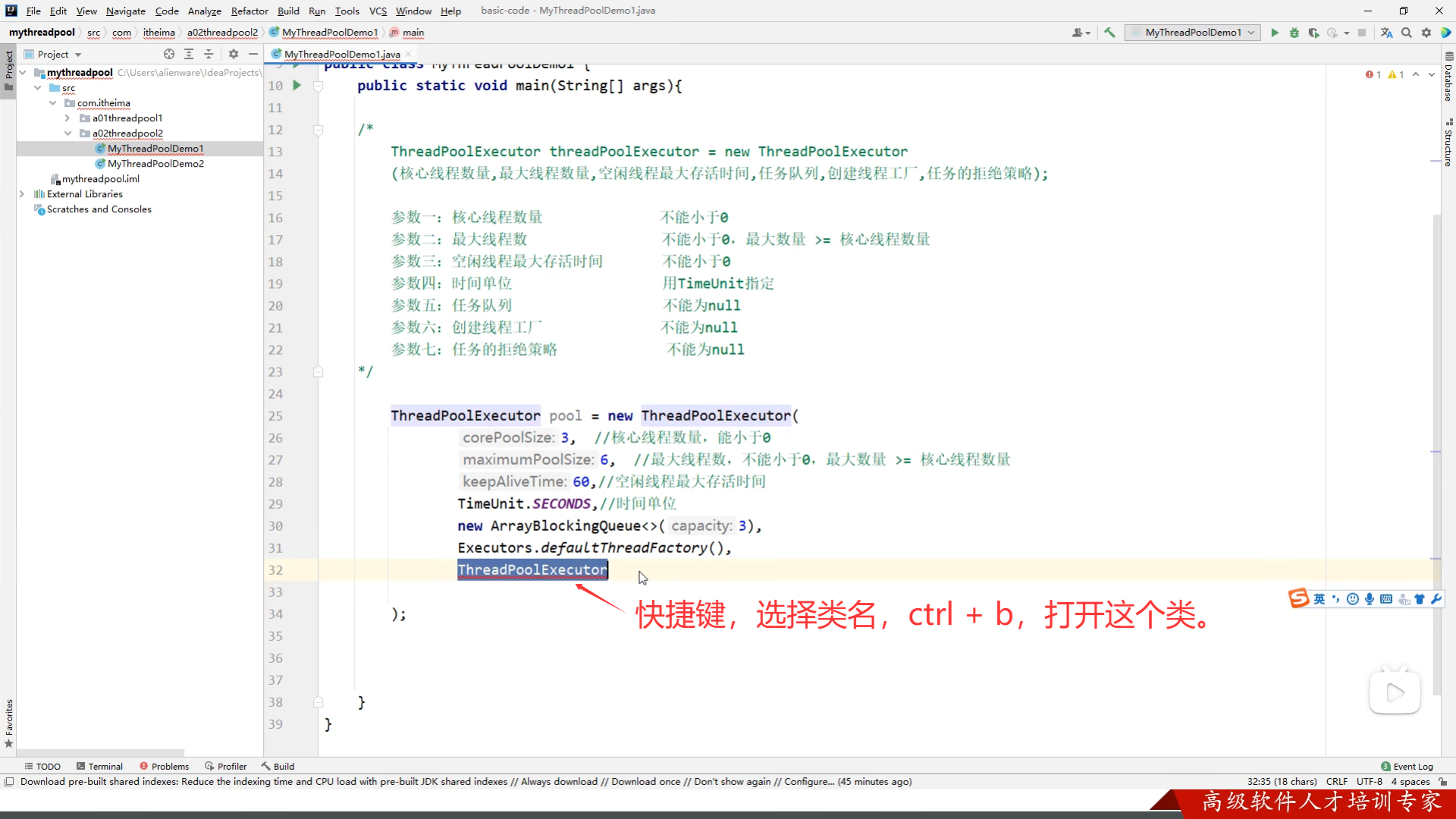The width and height of the screenshot is (1456, 819).
Task: Click the Debug bug icon
Action: pos(1294,33)
